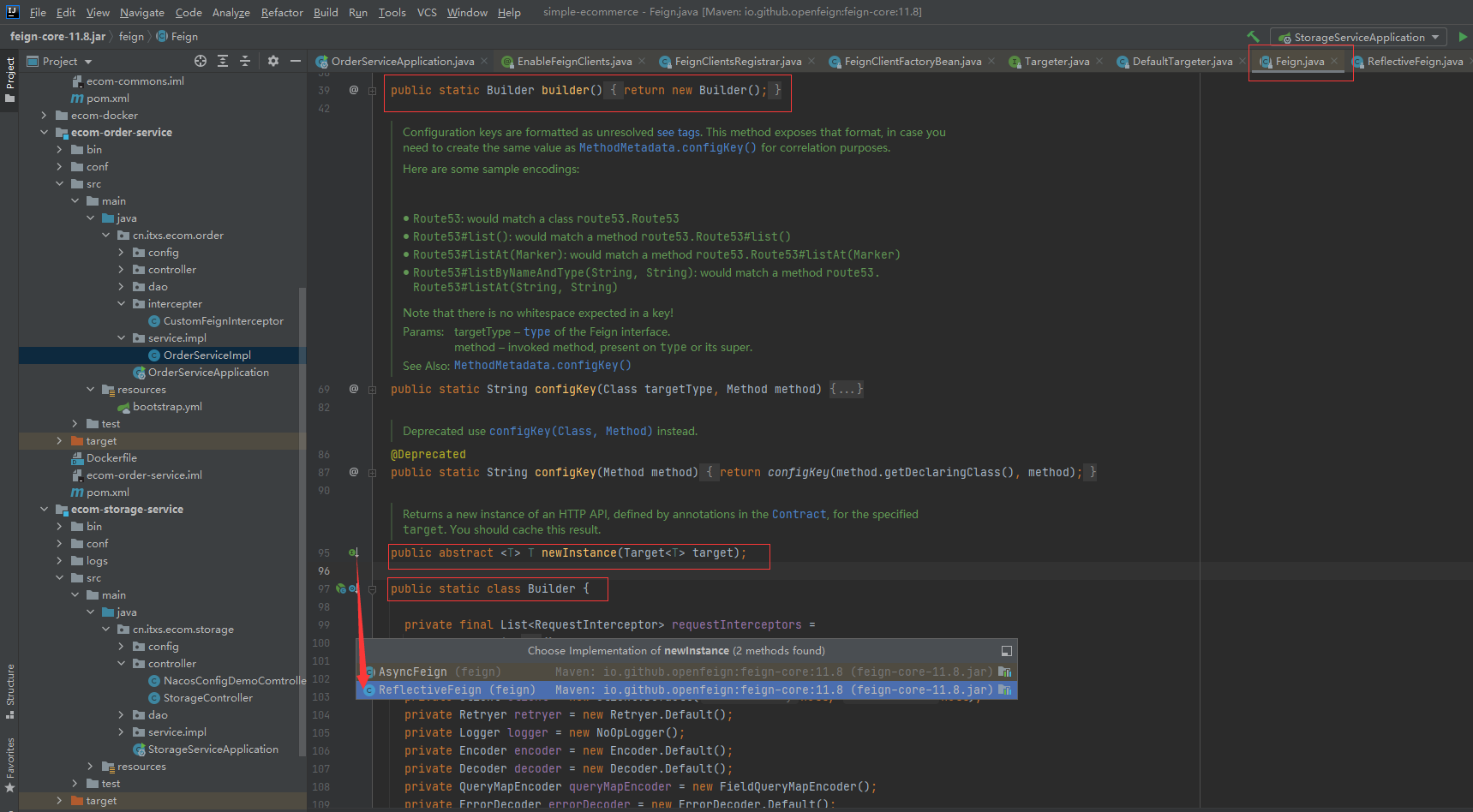Collapse the cn.itxs.ecom.order package
The width and height of the screenshot is (1473, 812).
tap(105, 236)
